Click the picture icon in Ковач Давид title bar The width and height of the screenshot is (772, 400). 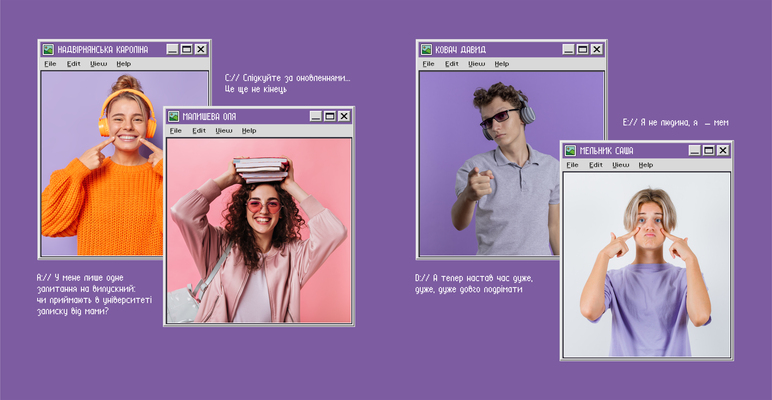click(x=426, y=49)
